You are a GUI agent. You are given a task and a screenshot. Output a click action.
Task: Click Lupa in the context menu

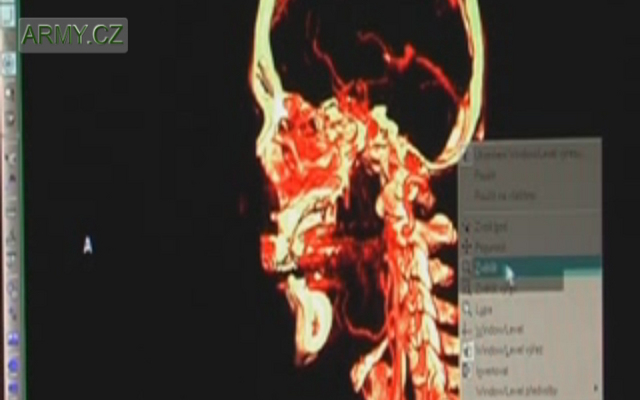coord(488,310)
